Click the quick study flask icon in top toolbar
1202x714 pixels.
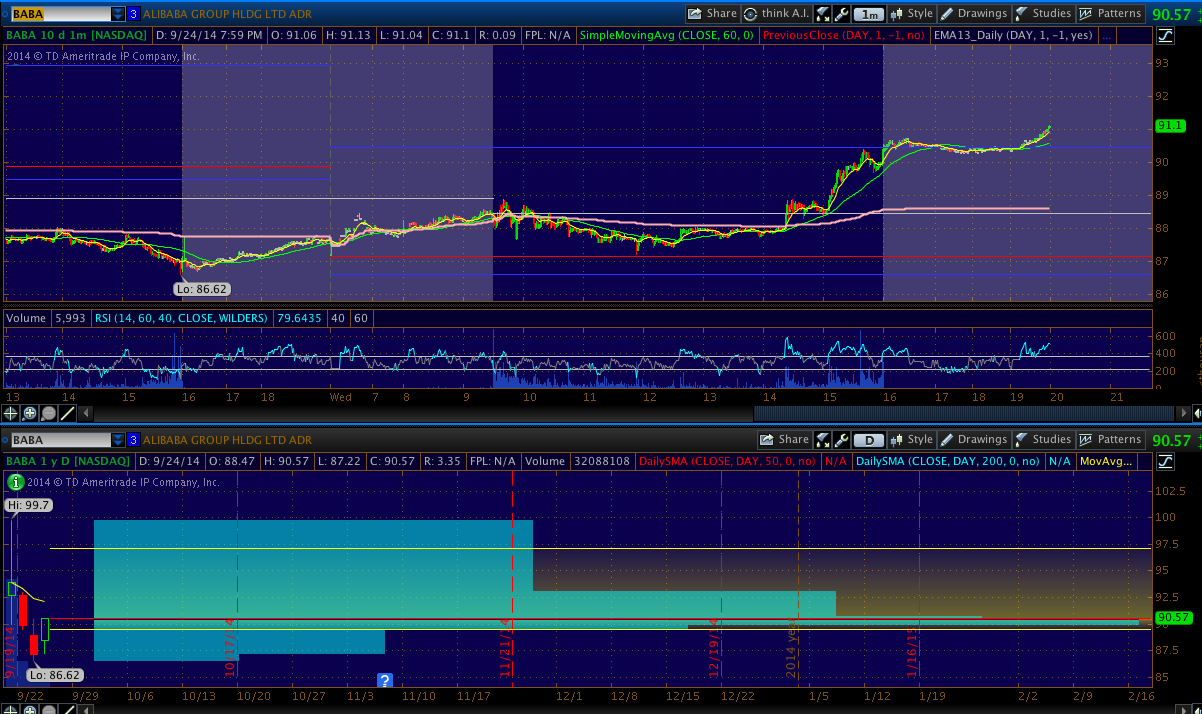pyautogui.click(x=822, y=14)
